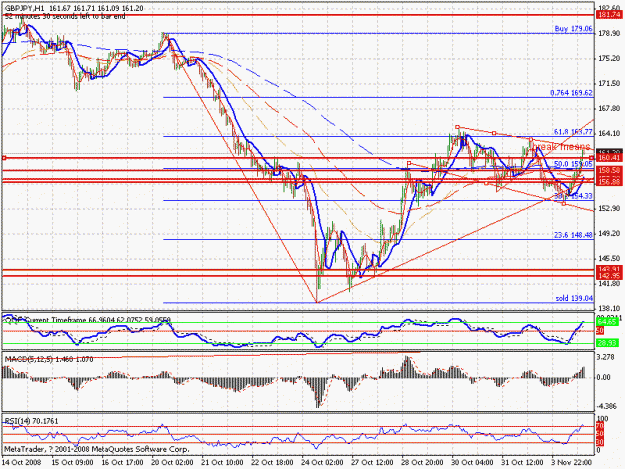
Task: Click the MetaTrader copyright text
Action: (96, 449)
